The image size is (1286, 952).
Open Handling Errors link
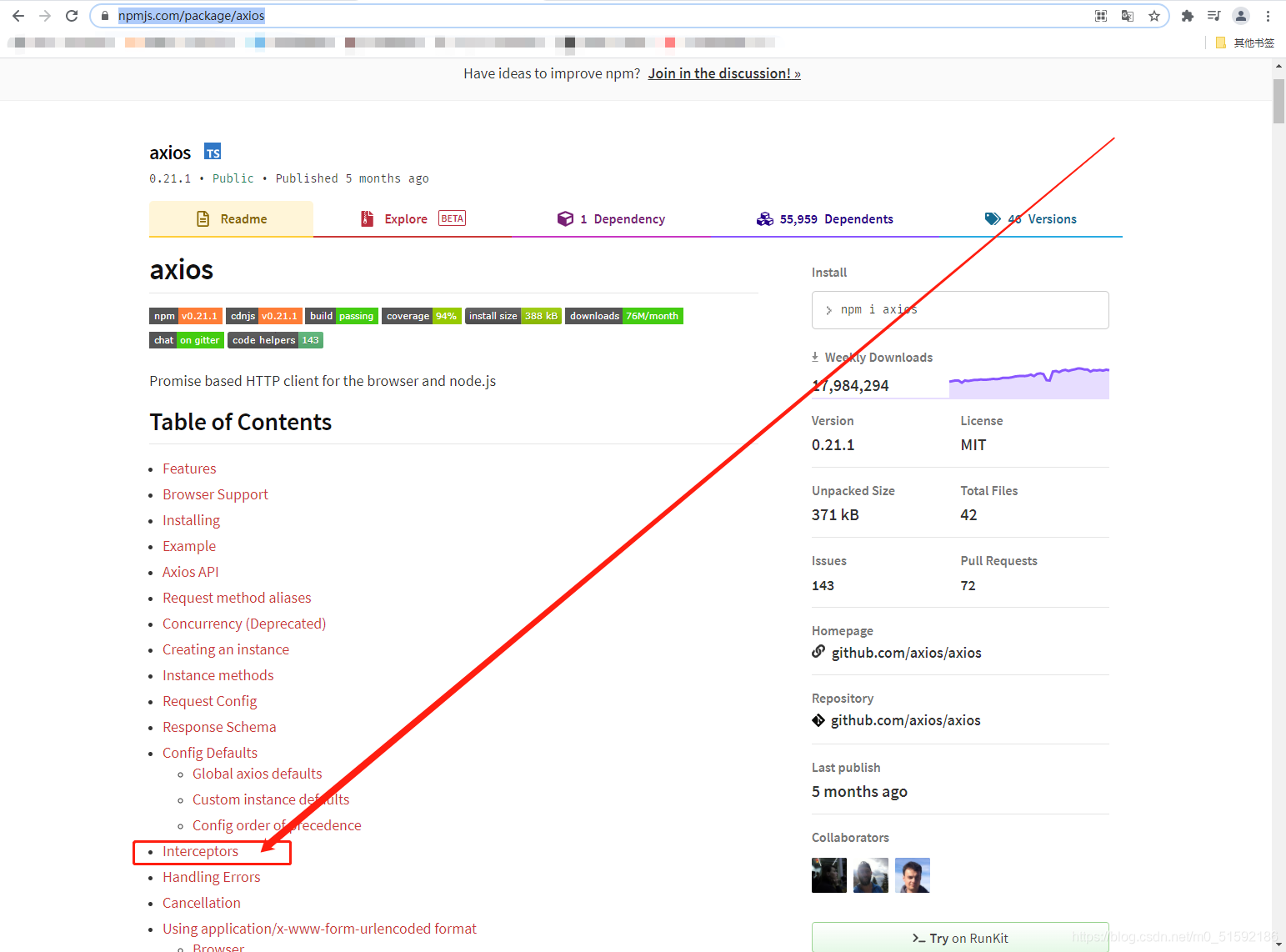click(212, 877)
